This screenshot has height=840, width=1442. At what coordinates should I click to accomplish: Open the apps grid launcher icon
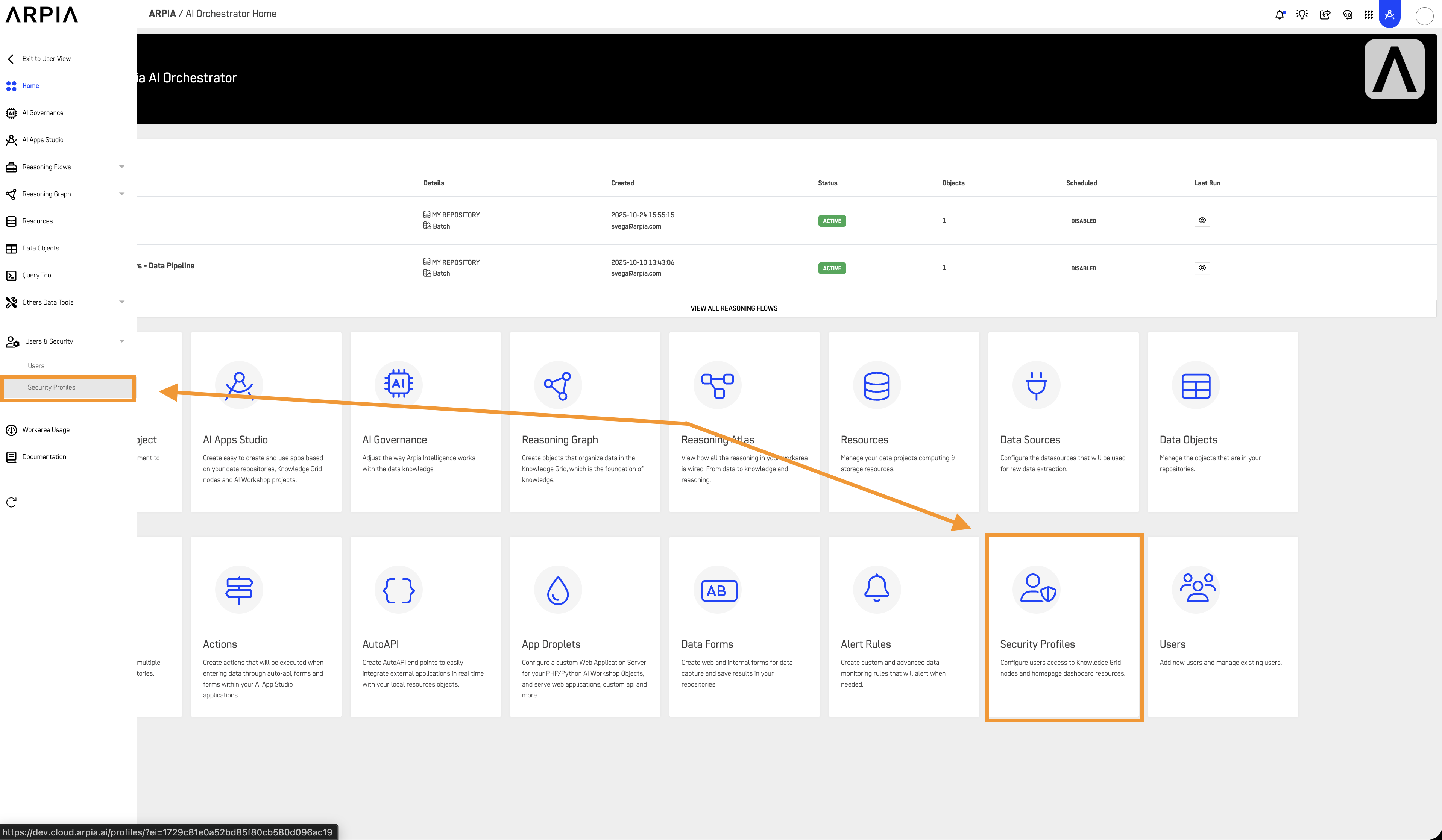point(1368,15)
